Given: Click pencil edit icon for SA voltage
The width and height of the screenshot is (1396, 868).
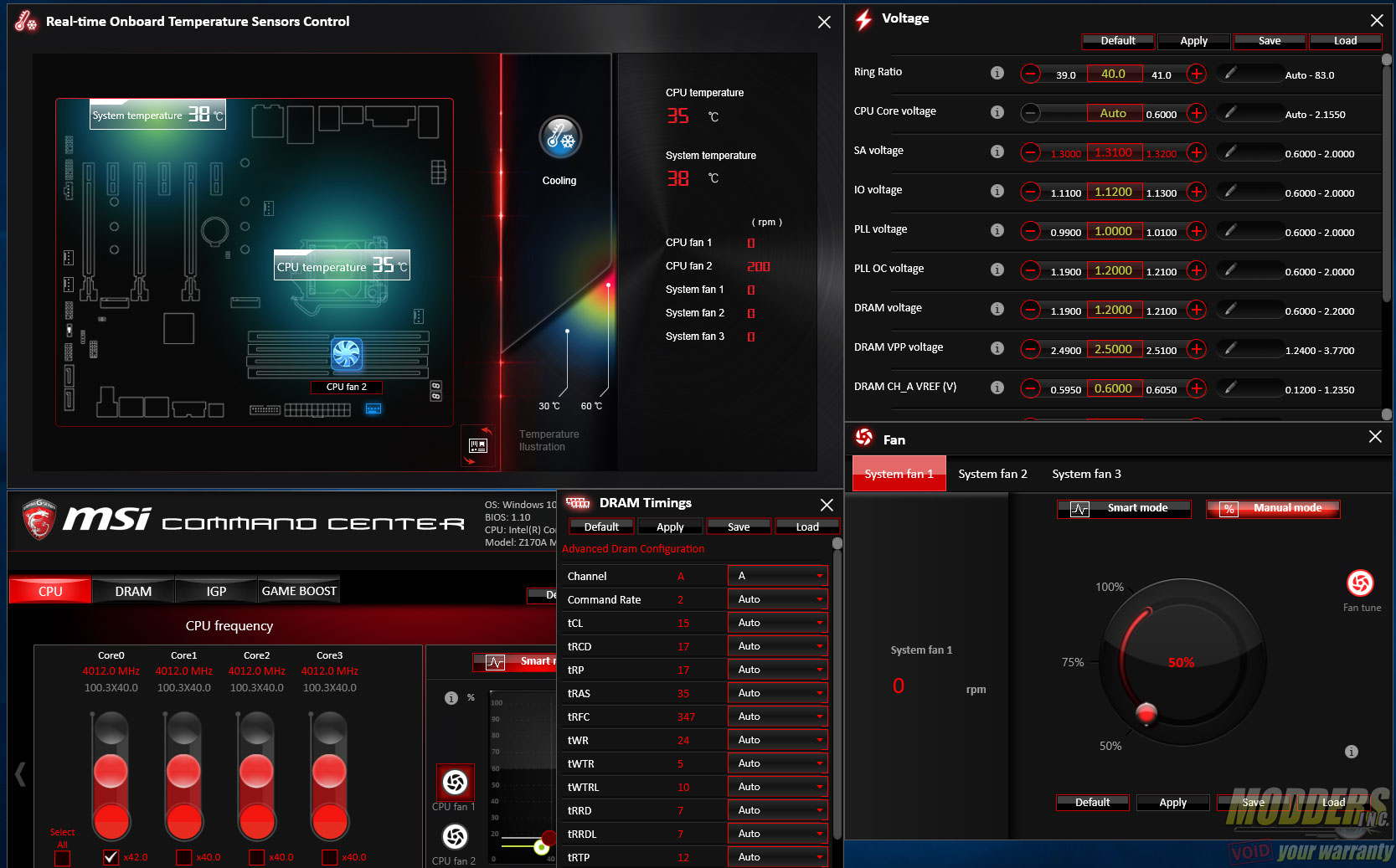Looking at the screenshot, I should (1230, 152).
